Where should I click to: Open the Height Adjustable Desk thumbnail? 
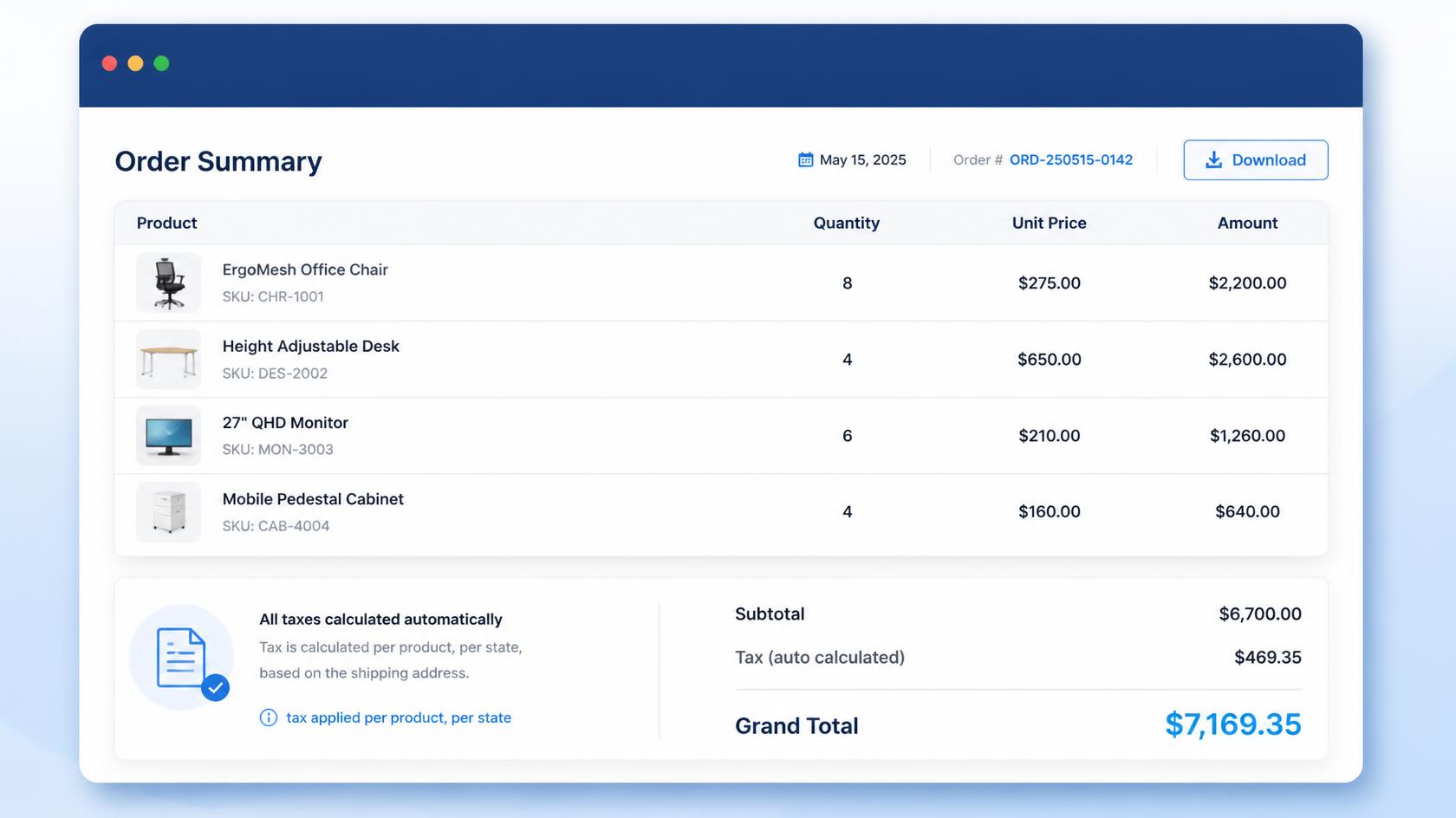169,359
